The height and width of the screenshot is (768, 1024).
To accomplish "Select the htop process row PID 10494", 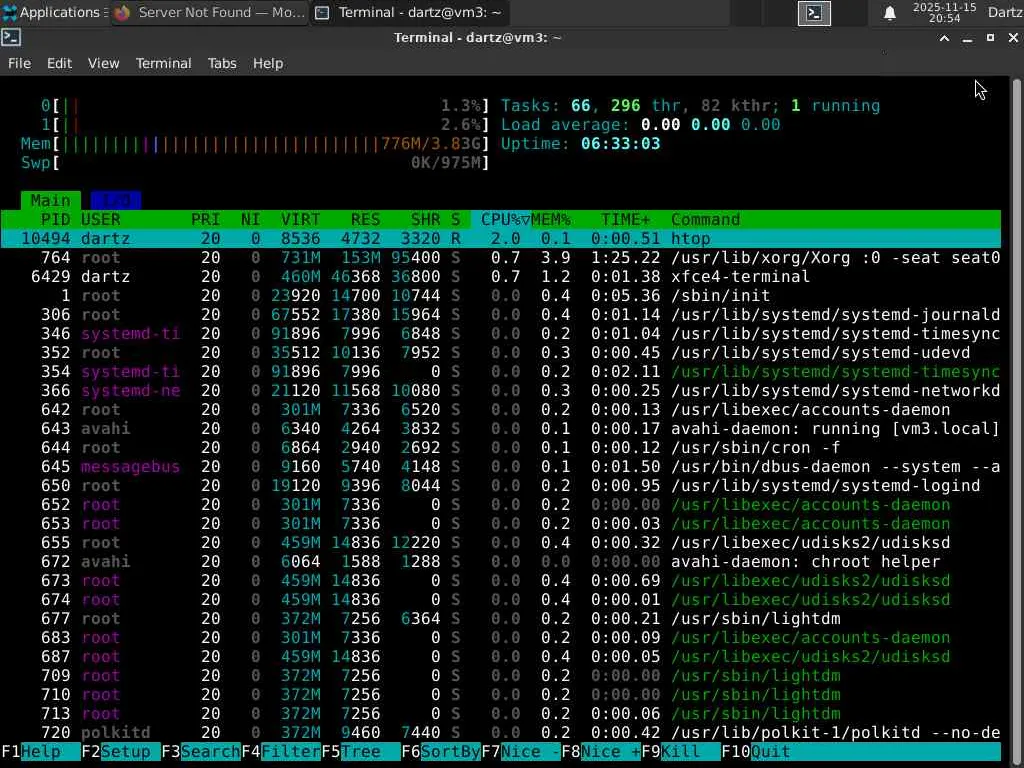I will 501,238.
